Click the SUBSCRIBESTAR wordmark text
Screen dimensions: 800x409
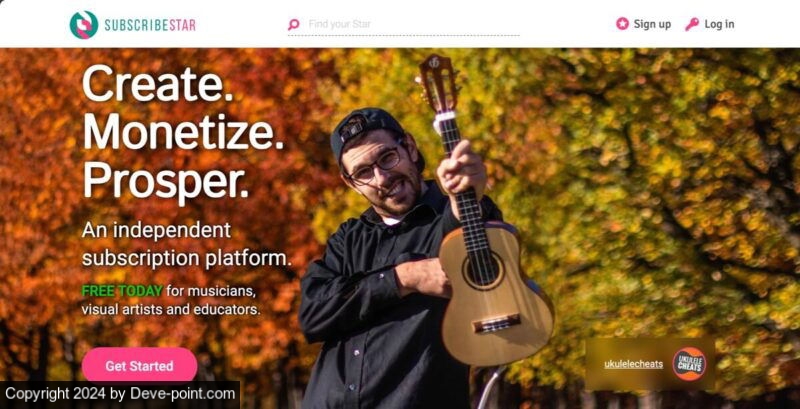point(150,25)
